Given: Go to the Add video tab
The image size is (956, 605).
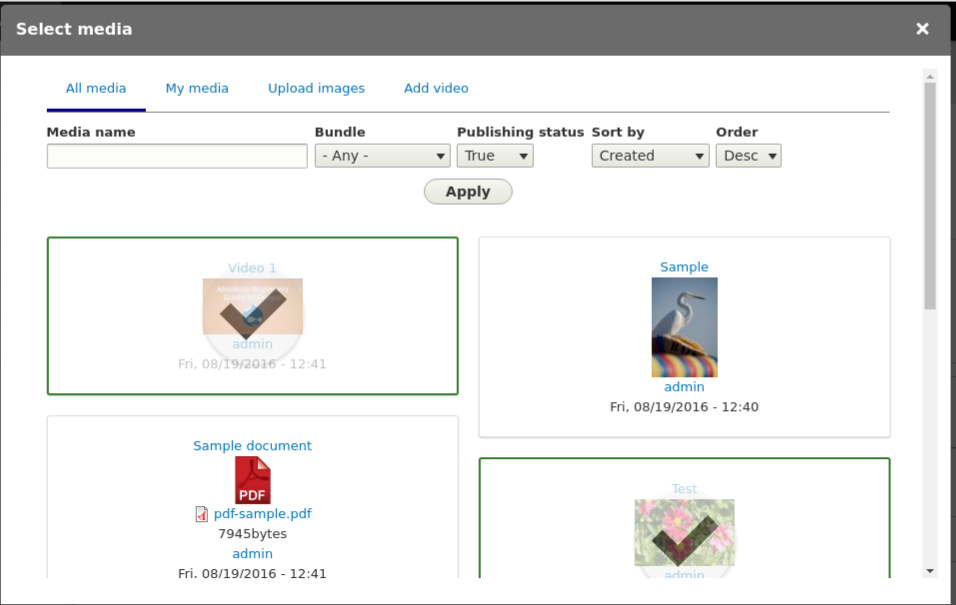Looking at the screenshot, I should tap(436, 88).
